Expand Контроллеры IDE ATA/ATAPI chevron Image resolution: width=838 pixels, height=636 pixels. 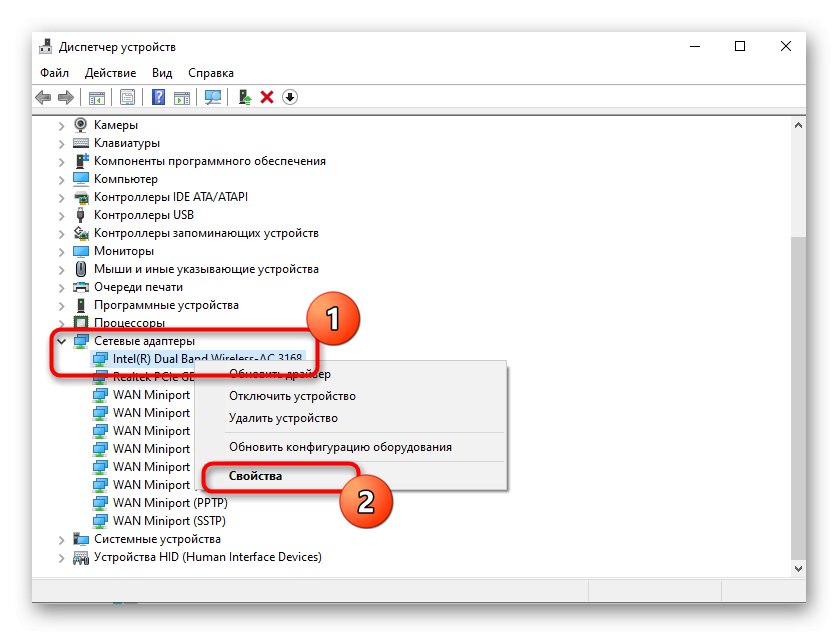[x=61, y=198]
